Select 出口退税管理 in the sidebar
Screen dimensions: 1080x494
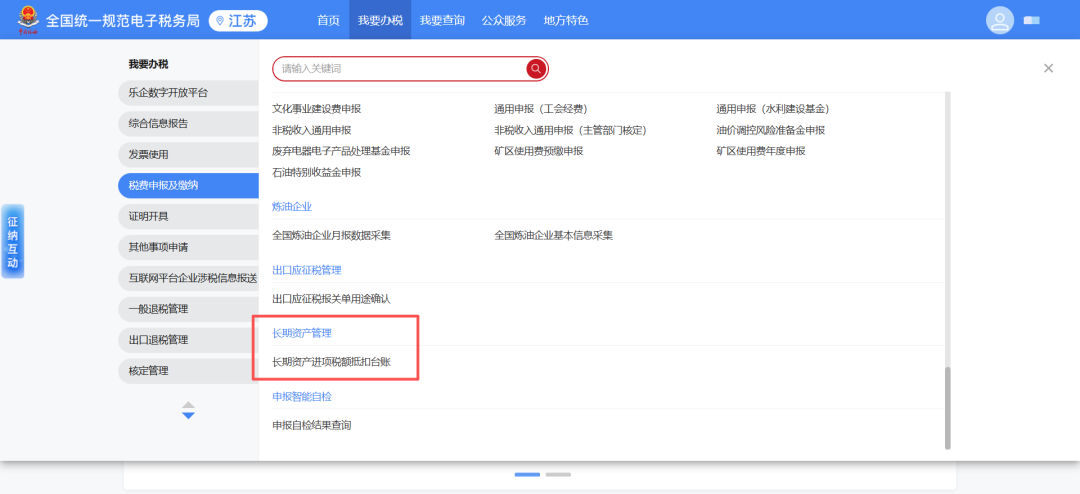[158, 340]
